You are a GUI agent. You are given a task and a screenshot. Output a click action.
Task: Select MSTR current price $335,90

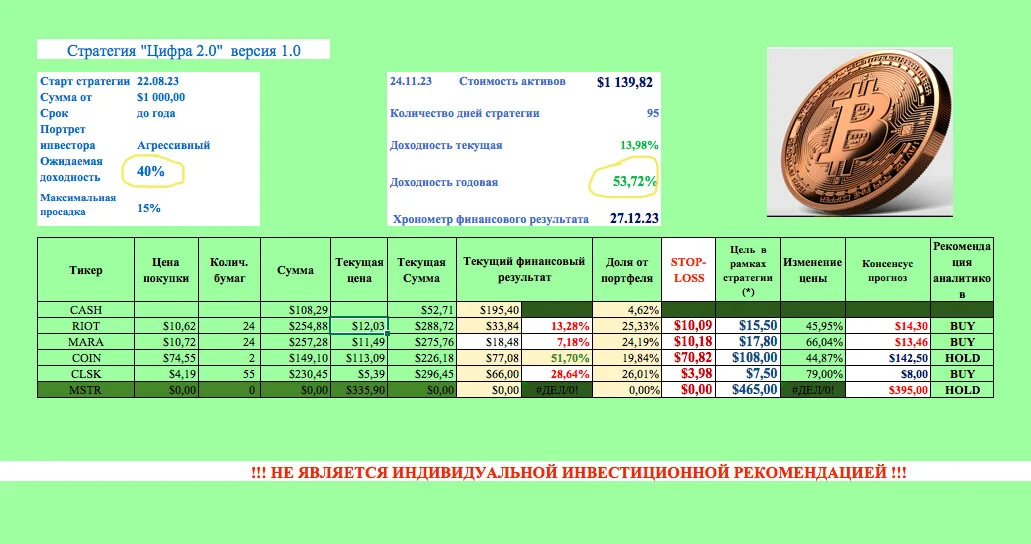coord(359,389)
